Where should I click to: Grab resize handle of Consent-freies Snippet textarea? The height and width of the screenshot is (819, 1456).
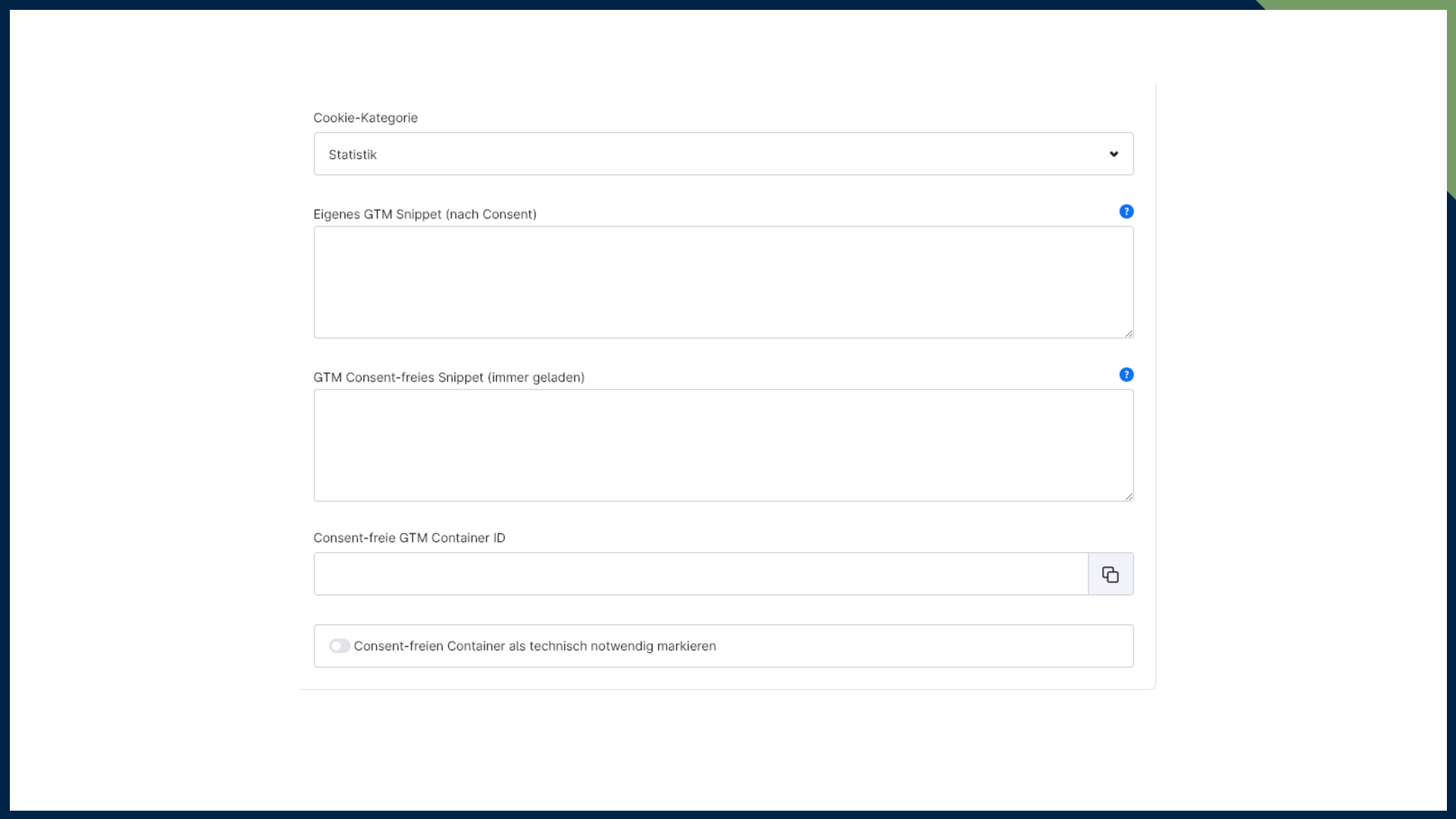(1128, 496)
